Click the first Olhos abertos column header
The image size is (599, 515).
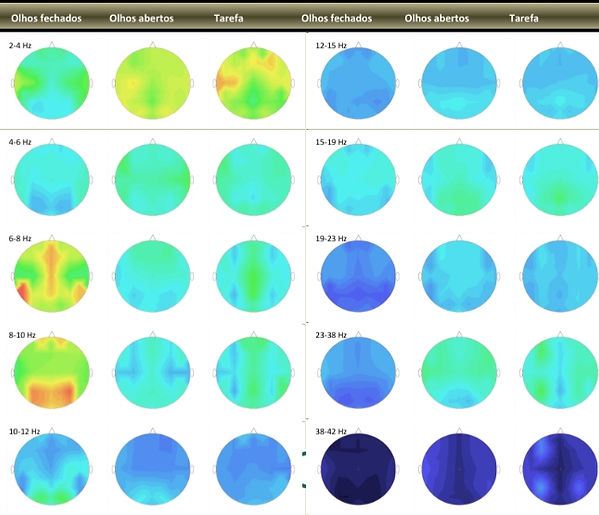click(x=141, y=18)
